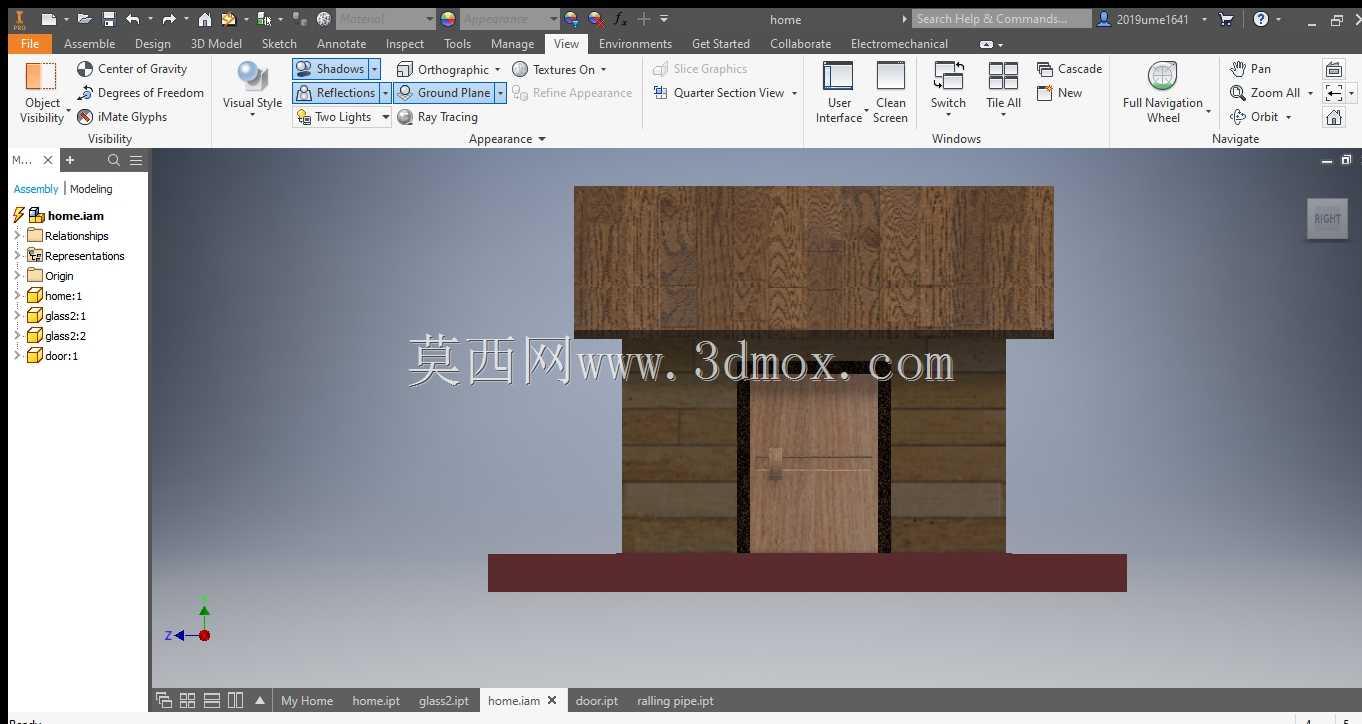
Task: Click the Search Help & Commands field
Action: pyautogui.click(x=1001, y=19)
